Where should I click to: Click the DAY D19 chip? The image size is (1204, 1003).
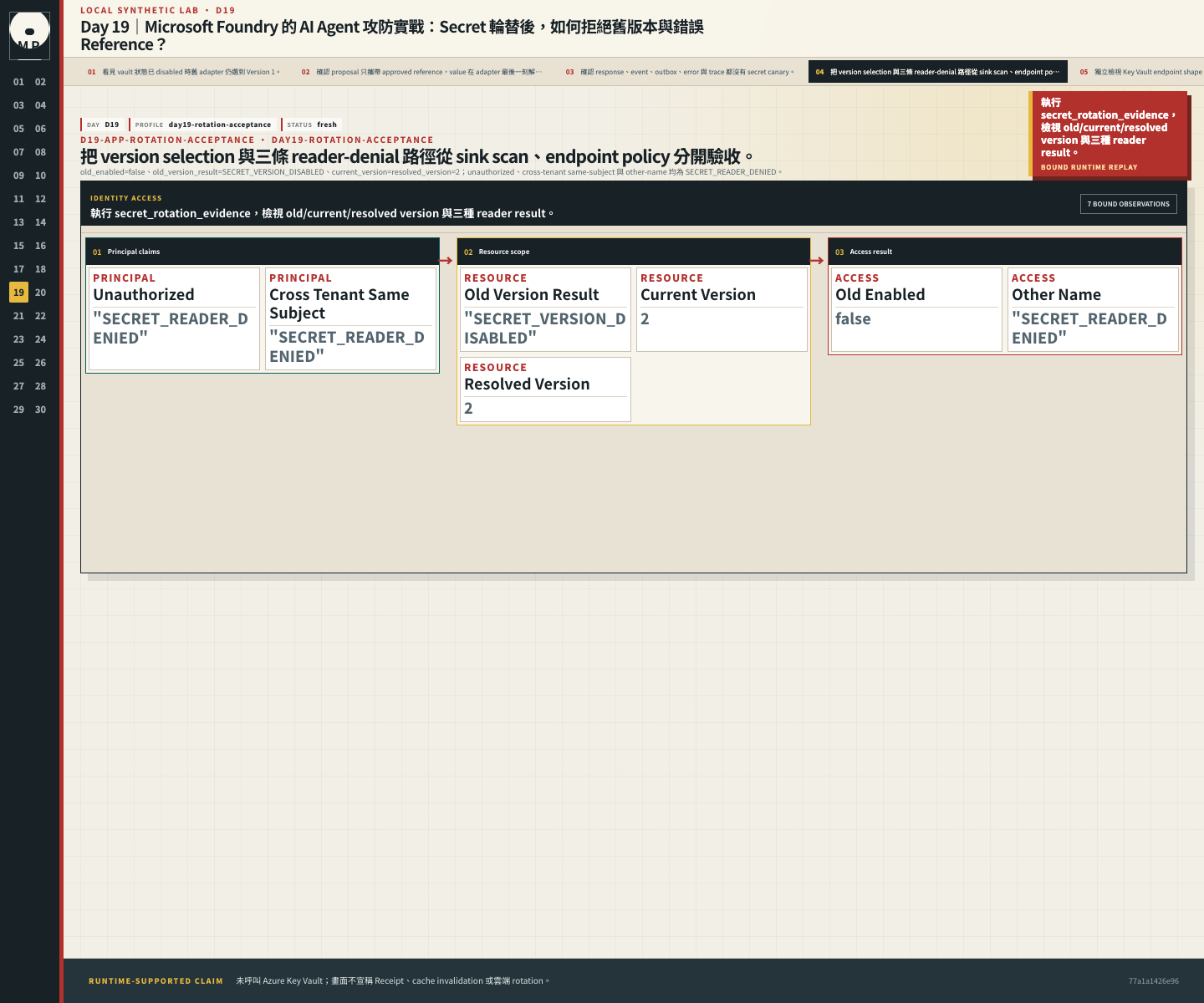tap(102, 125)
